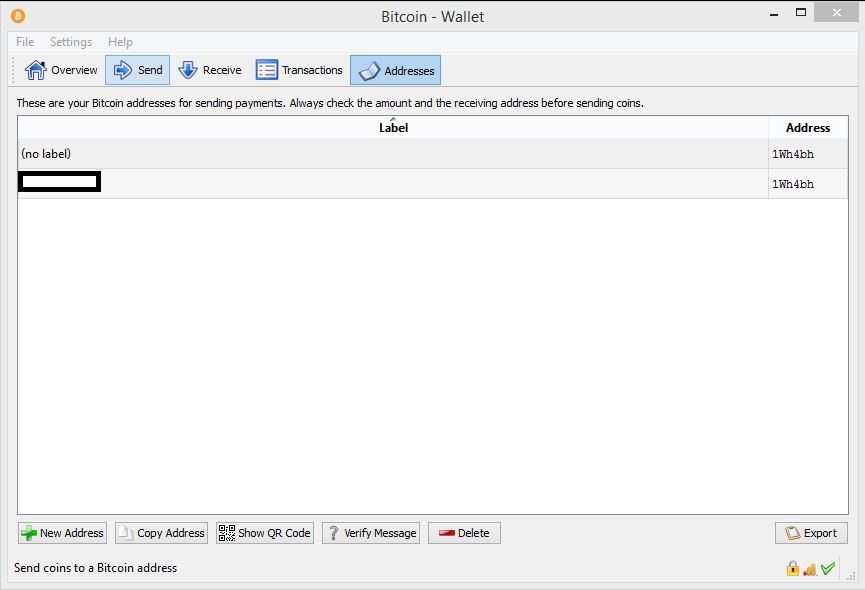Click the wallet lock status icon
Image resolution: width=865 pixels, height=590 pixels.
[x=793, y=568]
